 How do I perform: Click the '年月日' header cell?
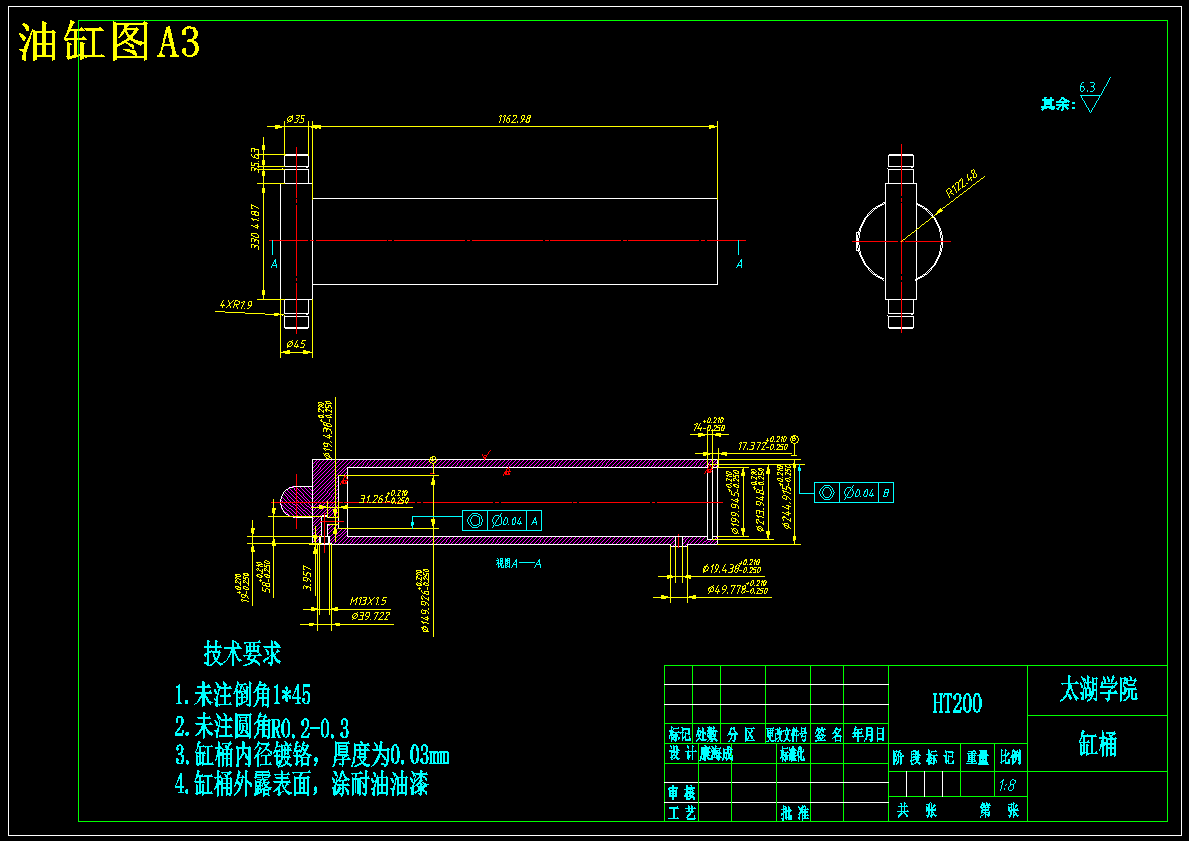[x=868, y=734]
